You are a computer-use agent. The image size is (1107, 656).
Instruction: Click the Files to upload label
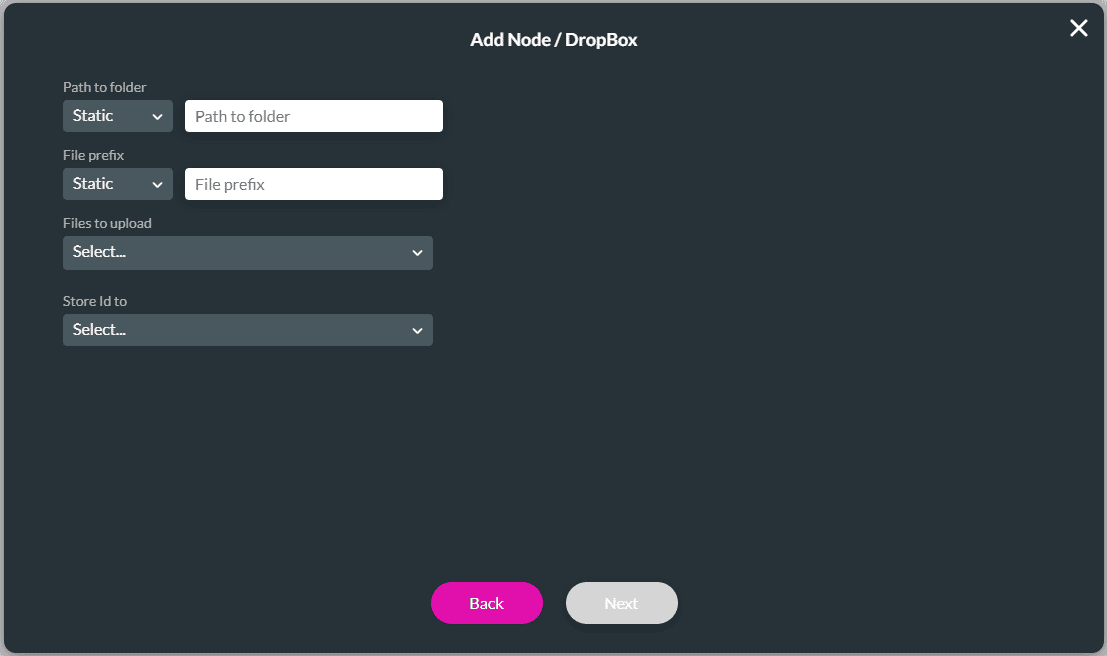point(107,223)
